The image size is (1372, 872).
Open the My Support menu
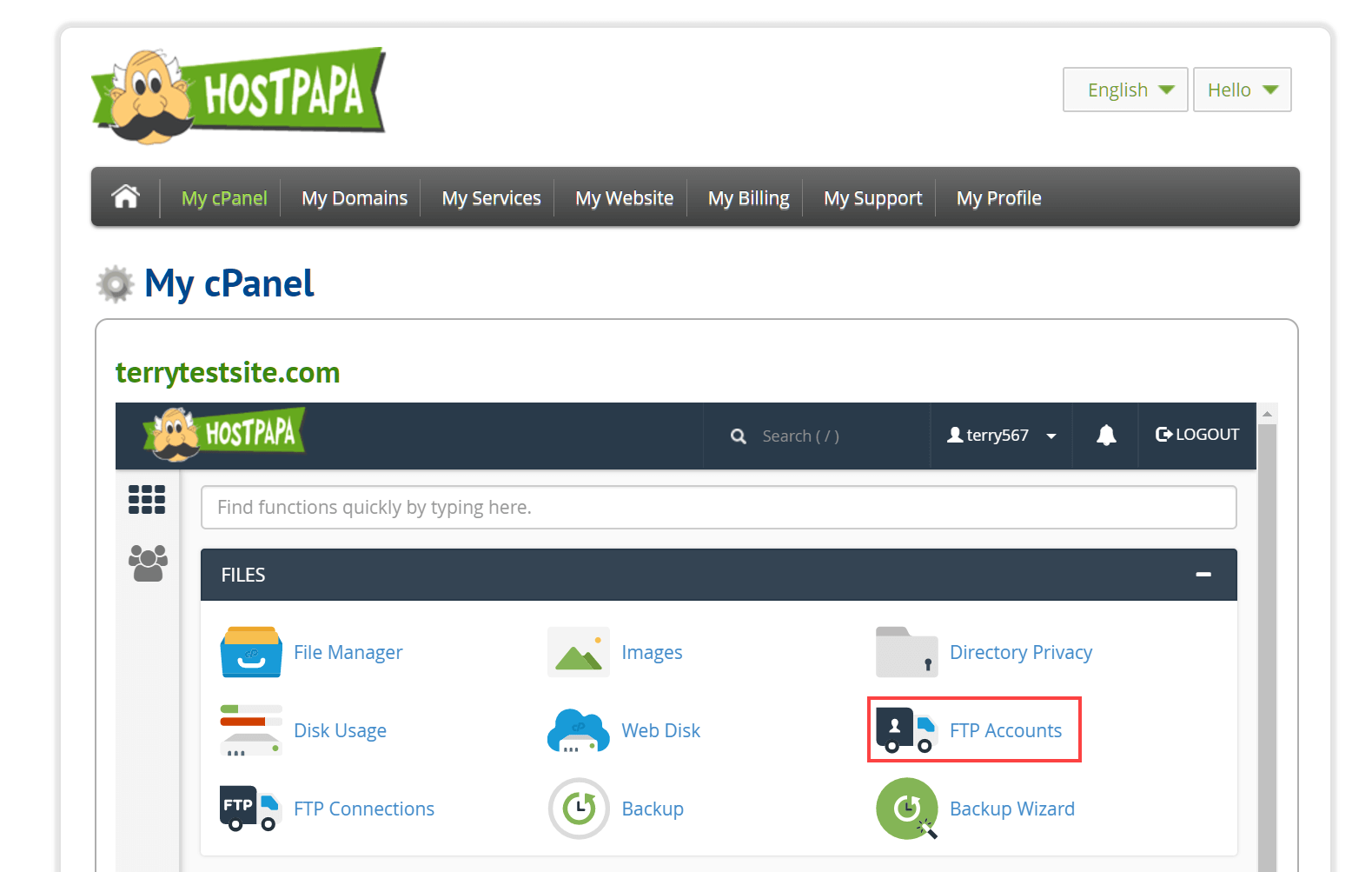point(873,198)
